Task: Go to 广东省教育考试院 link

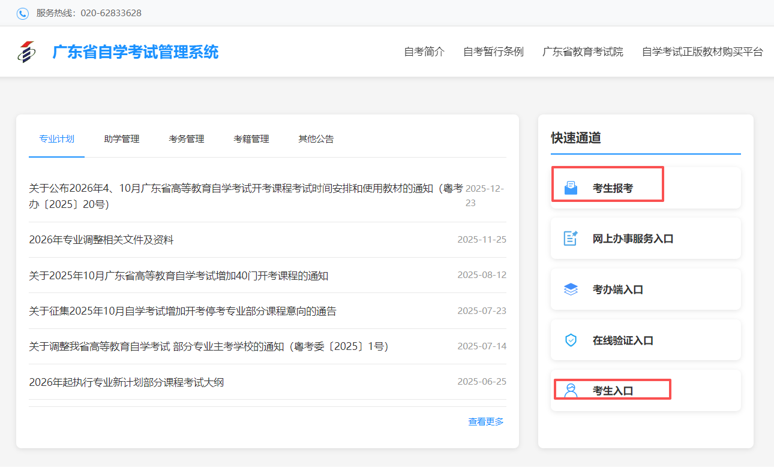Action: click(582, 52)
